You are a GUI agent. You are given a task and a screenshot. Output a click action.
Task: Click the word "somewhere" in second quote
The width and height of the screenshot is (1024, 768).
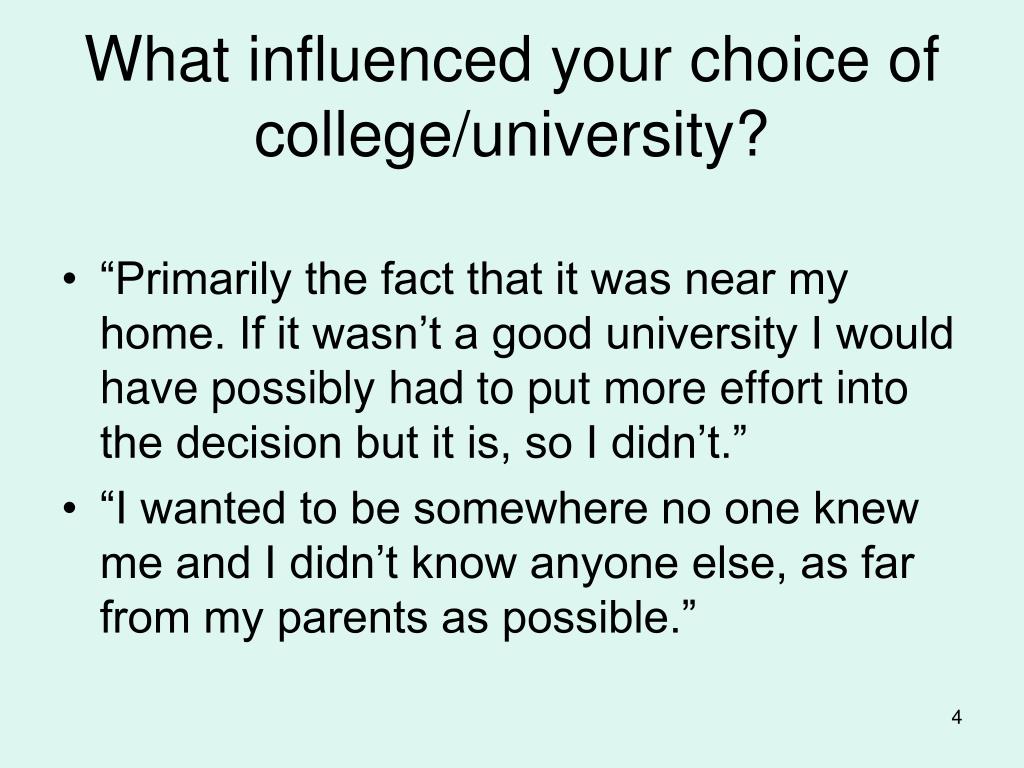(x=530, y=509)
